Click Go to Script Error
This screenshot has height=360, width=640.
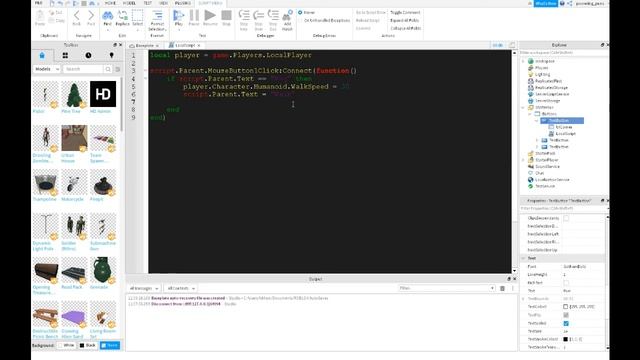[x=370, y=13]
